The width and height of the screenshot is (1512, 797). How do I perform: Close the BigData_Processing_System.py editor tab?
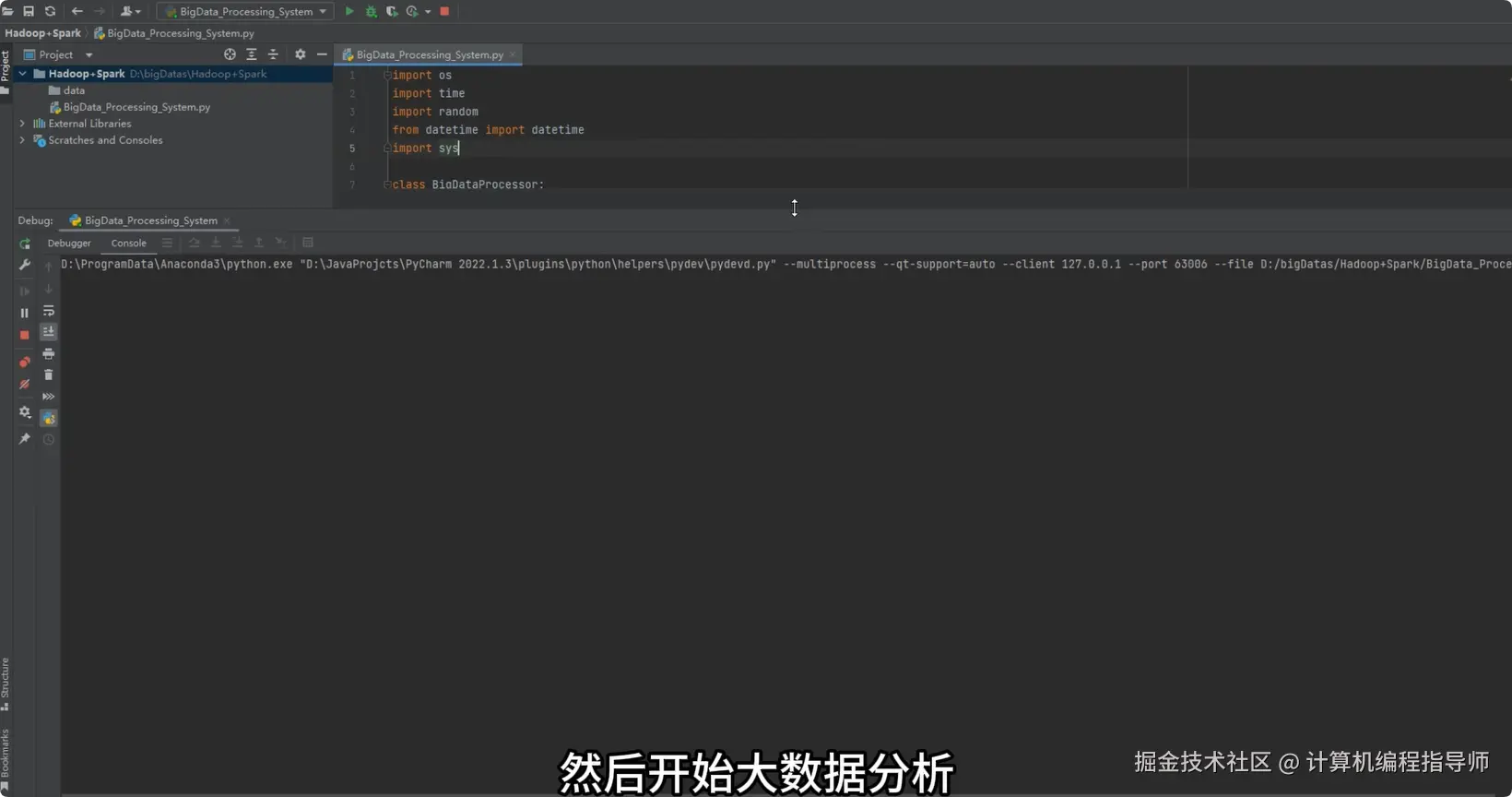click(513, 54)
